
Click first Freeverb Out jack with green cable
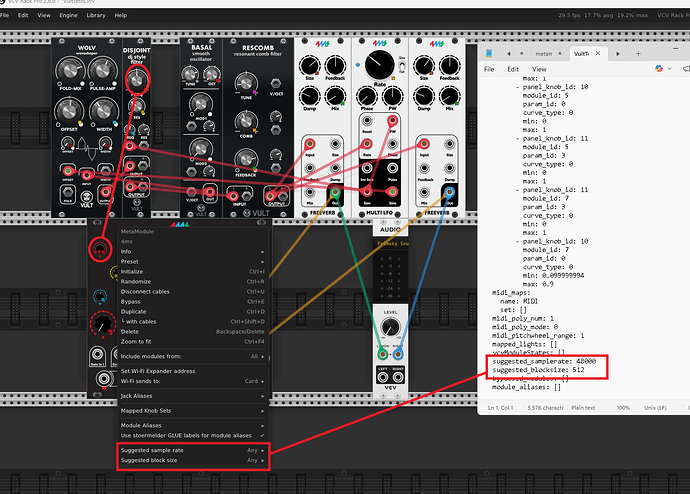click(x=335, y=192)
